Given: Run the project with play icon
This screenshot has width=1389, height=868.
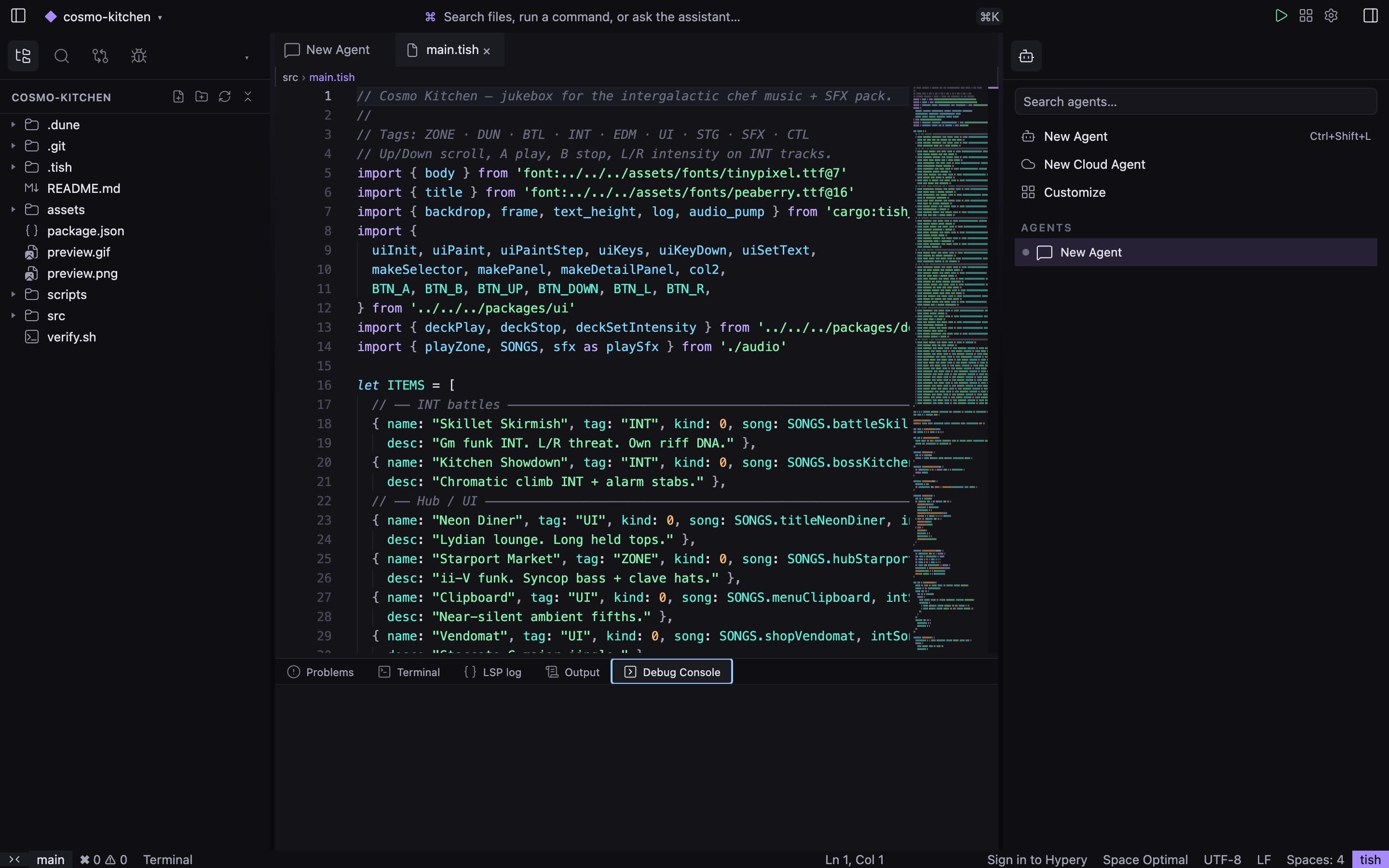Looking at the screenshot, I should (1280, 15).
